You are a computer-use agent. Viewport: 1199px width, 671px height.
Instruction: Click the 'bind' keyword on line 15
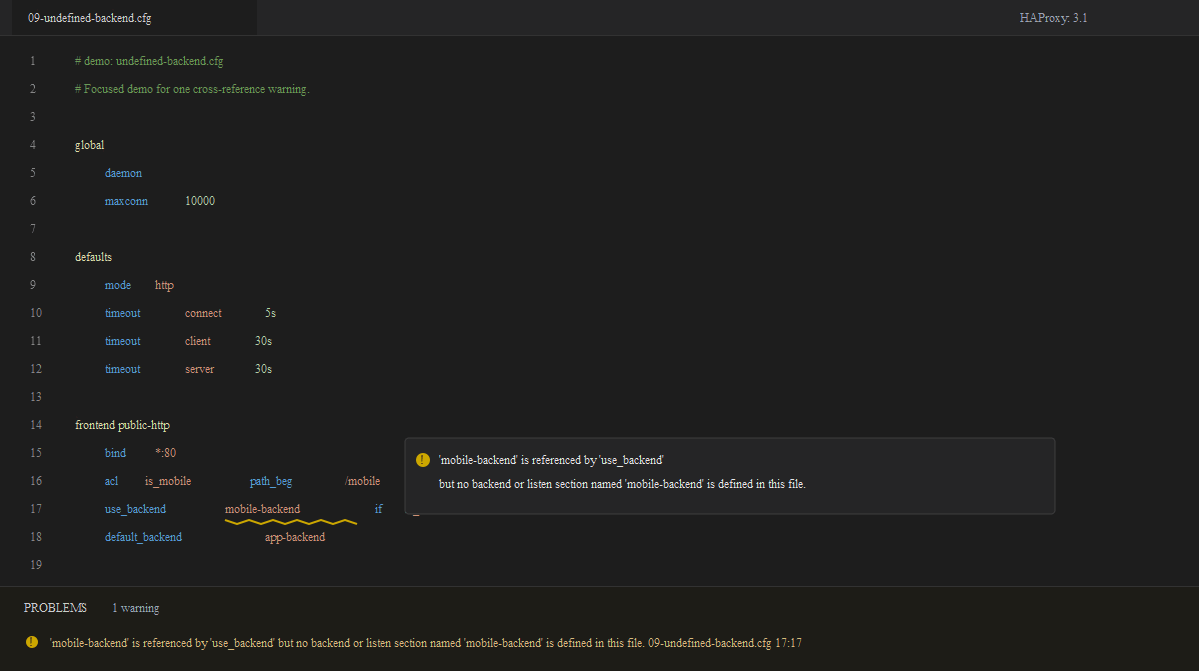[115, 453]
